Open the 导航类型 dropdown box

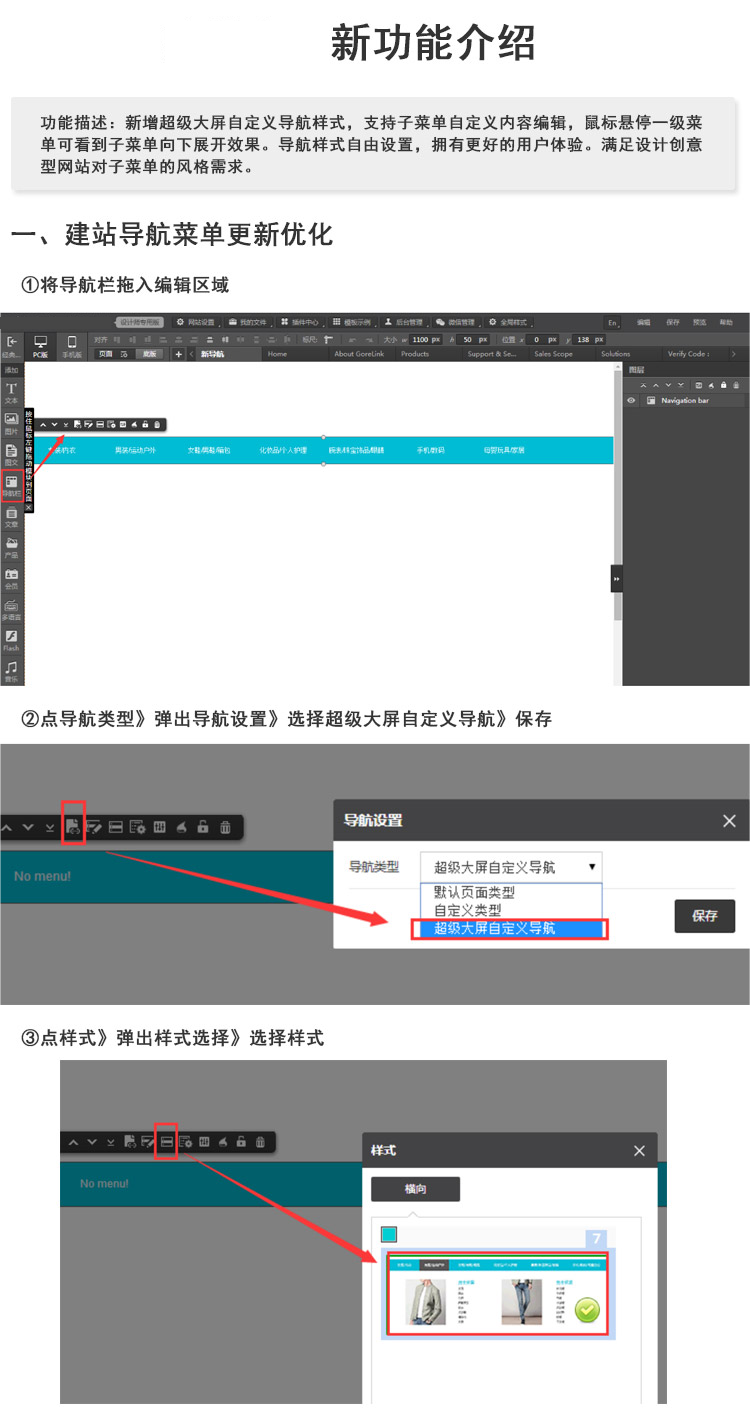pyautogui.click(x=510, y=867)
